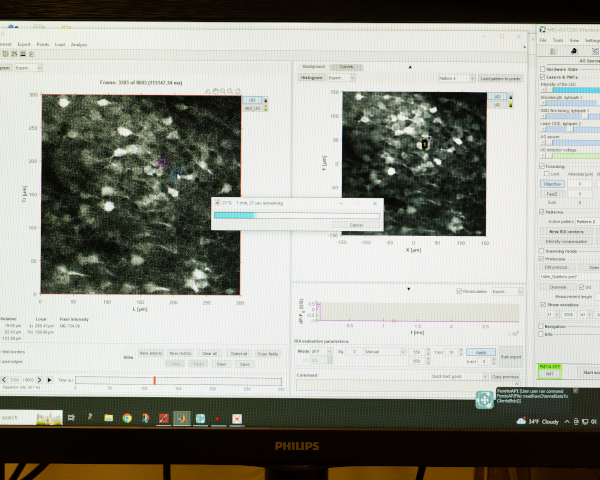Open the Export menu in the menu bar
Viewport: 600px width, 480px height.
24,44
